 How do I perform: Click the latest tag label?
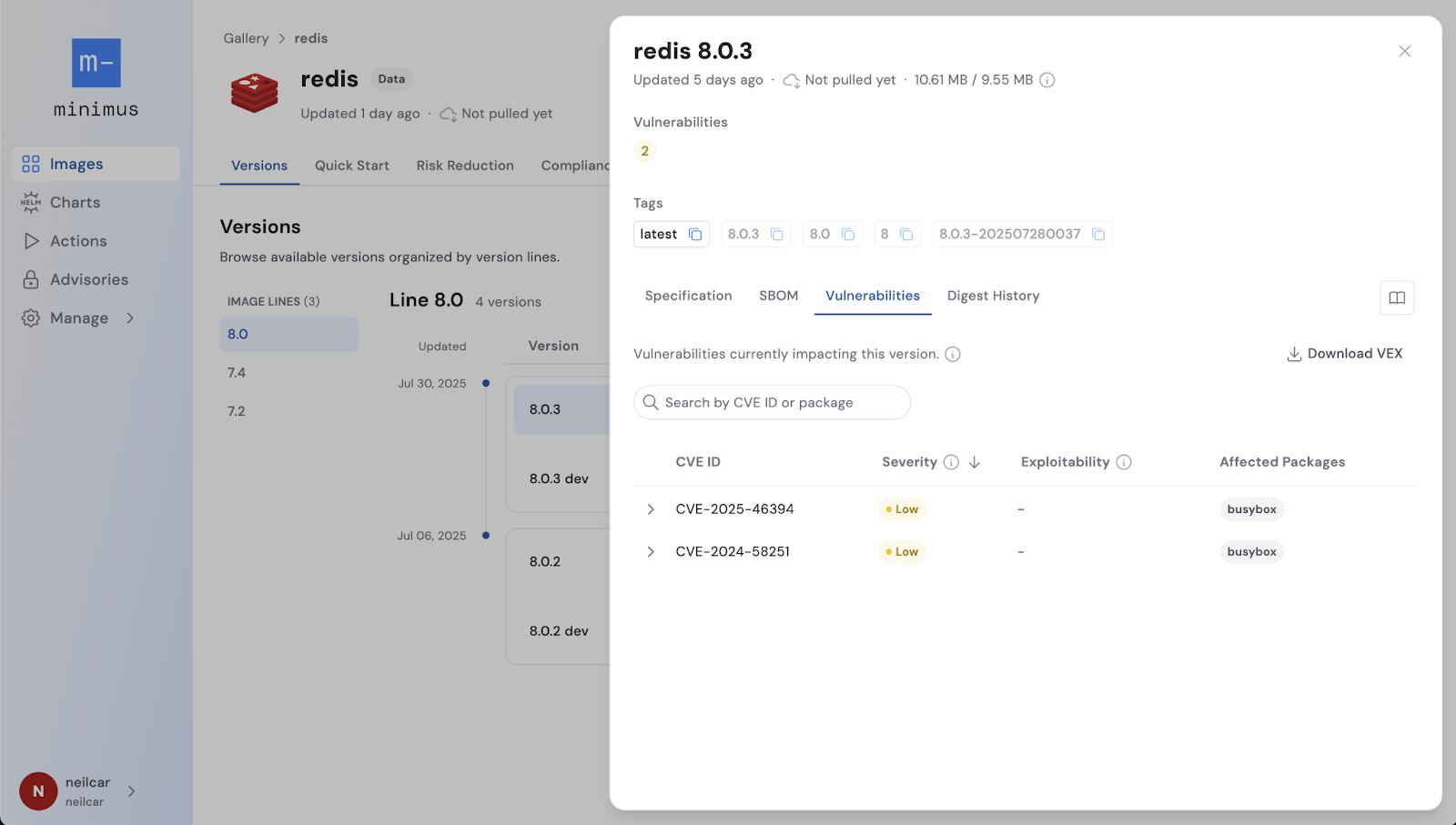point(658,235)
